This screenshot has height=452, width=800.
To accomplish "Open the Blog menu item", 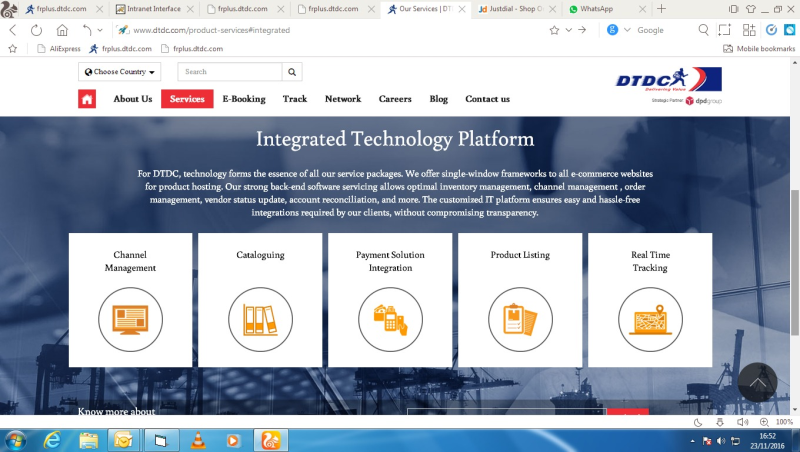I will pyautogui.click(x=439, y=99).
